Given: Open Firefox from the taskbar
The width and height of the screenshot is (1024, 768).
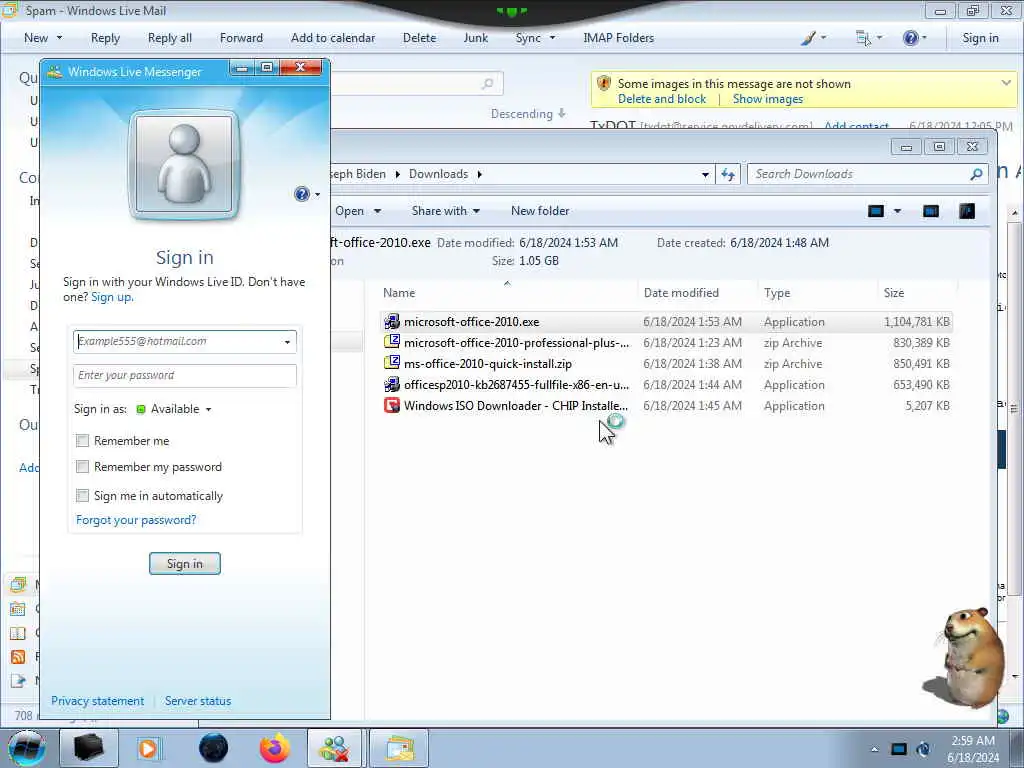Looking at the screenshot, I should (275, 748).
